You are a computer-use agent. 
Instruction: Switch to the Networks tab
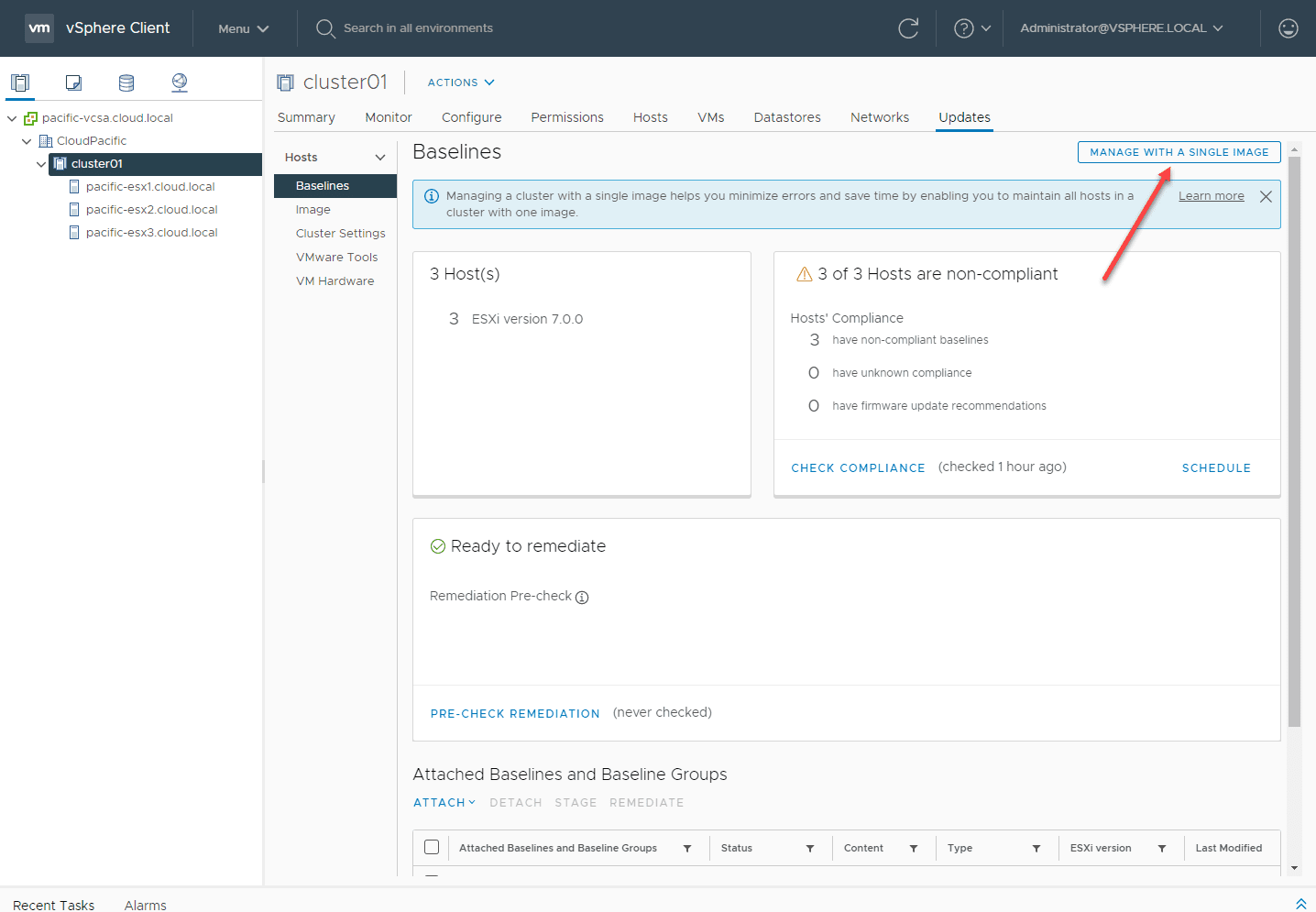point(880,117)
